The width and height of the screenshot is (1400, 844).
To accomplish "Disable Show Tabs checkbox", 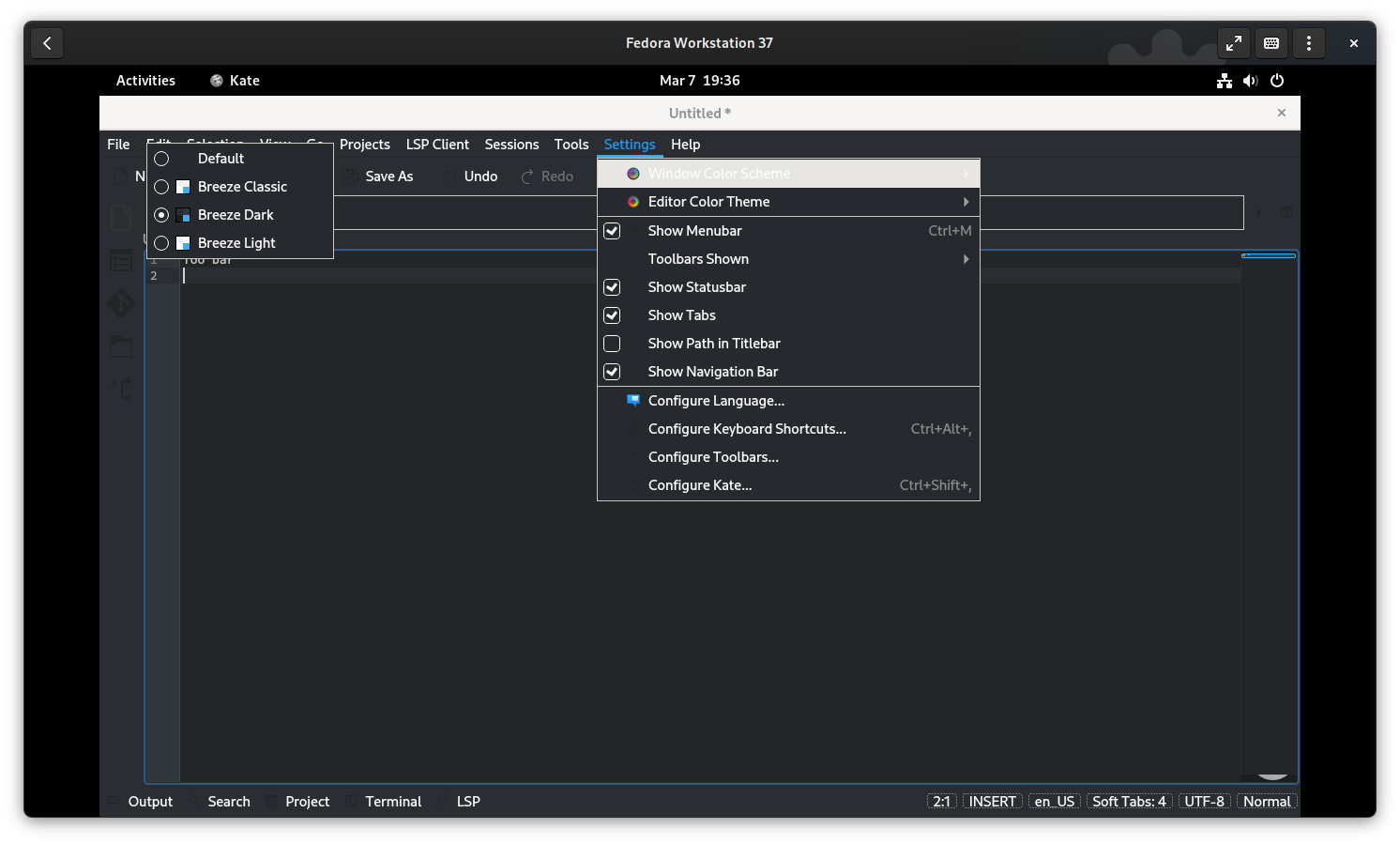I will coord(612,315).
